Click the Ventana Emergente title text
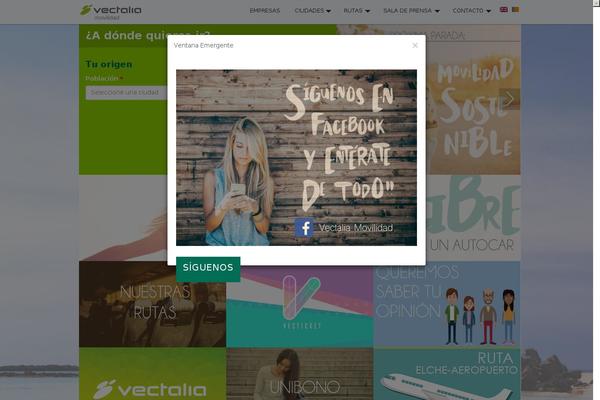600x400 pixels. (x=204, y=45)
